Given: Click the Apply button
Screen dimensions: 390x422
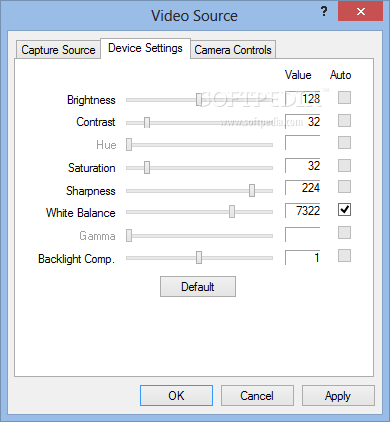Looking at the screenshot, I should pyautogui.click(x=338, y=396).
